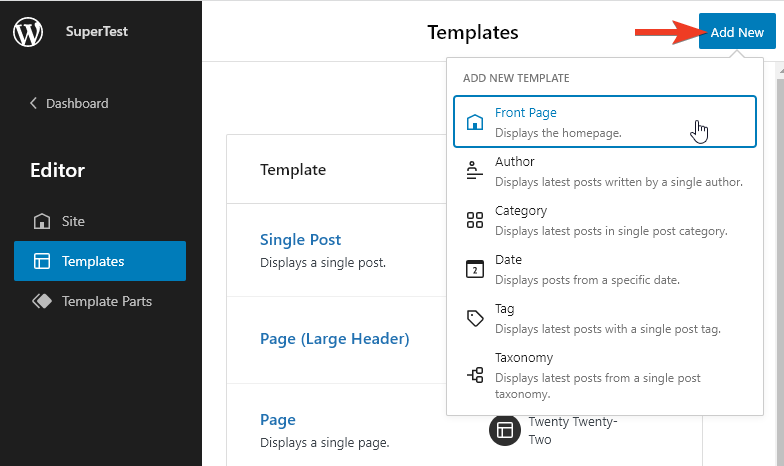Viewport: 784px width, 466px height.
Task: Open Template Parts in sidebar
Action: point(106,301)
